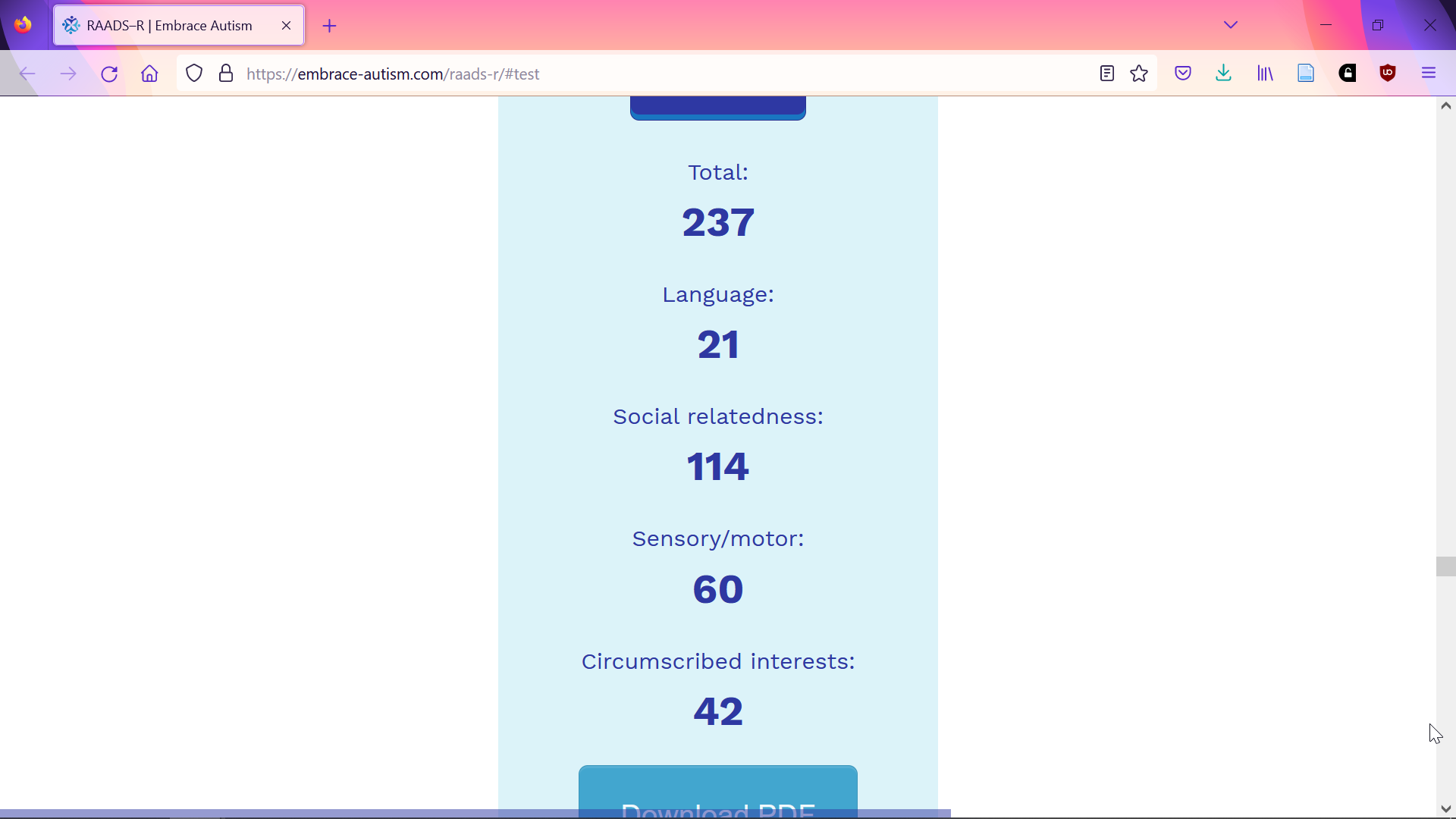
Task: Close the RAADS-R tab
Action: pos(286,26)
